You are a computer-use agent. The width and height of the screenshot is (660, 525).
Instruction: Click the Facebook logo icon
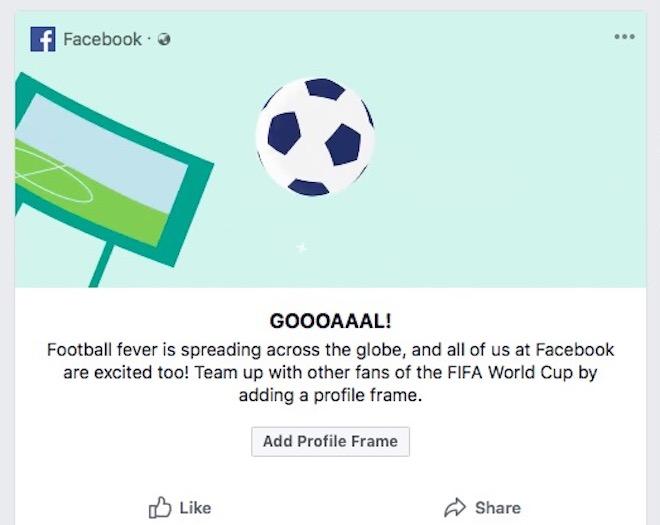(42, 39)
